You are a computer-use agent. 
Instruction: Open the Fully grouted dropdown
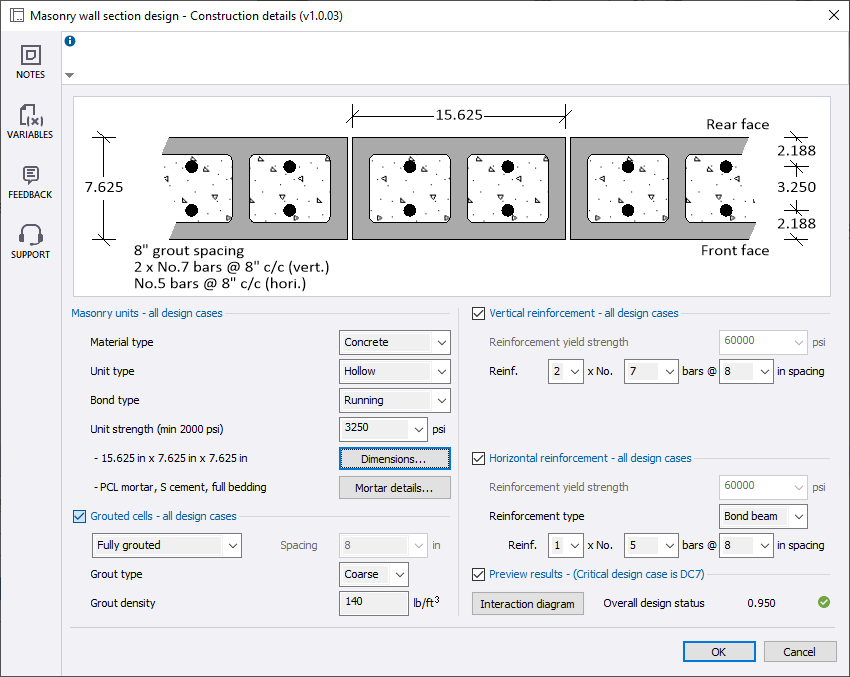pos(166,545)
